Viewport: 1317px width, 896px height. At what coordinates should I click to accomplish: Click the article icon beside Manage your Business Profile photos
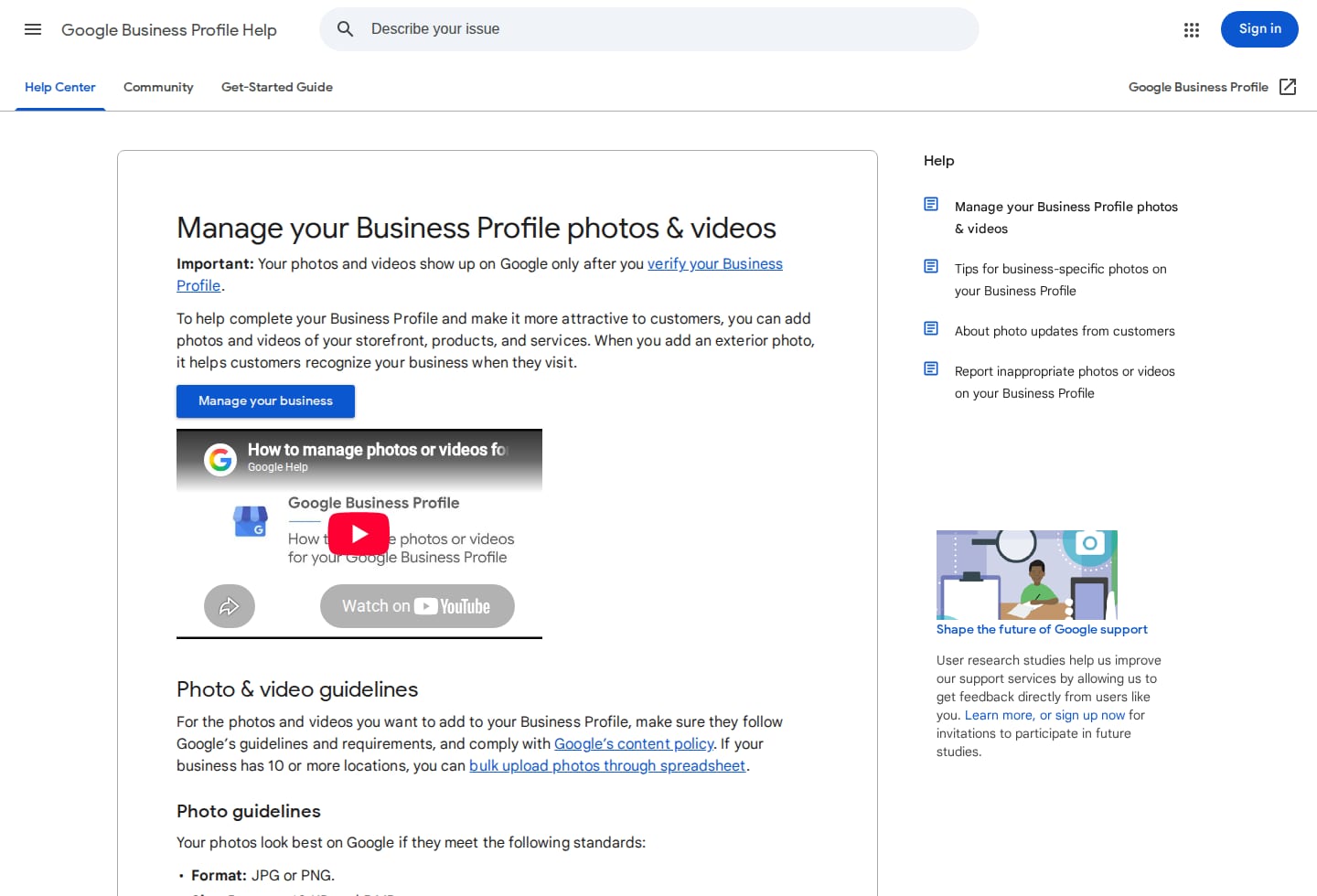pos(931,204)
